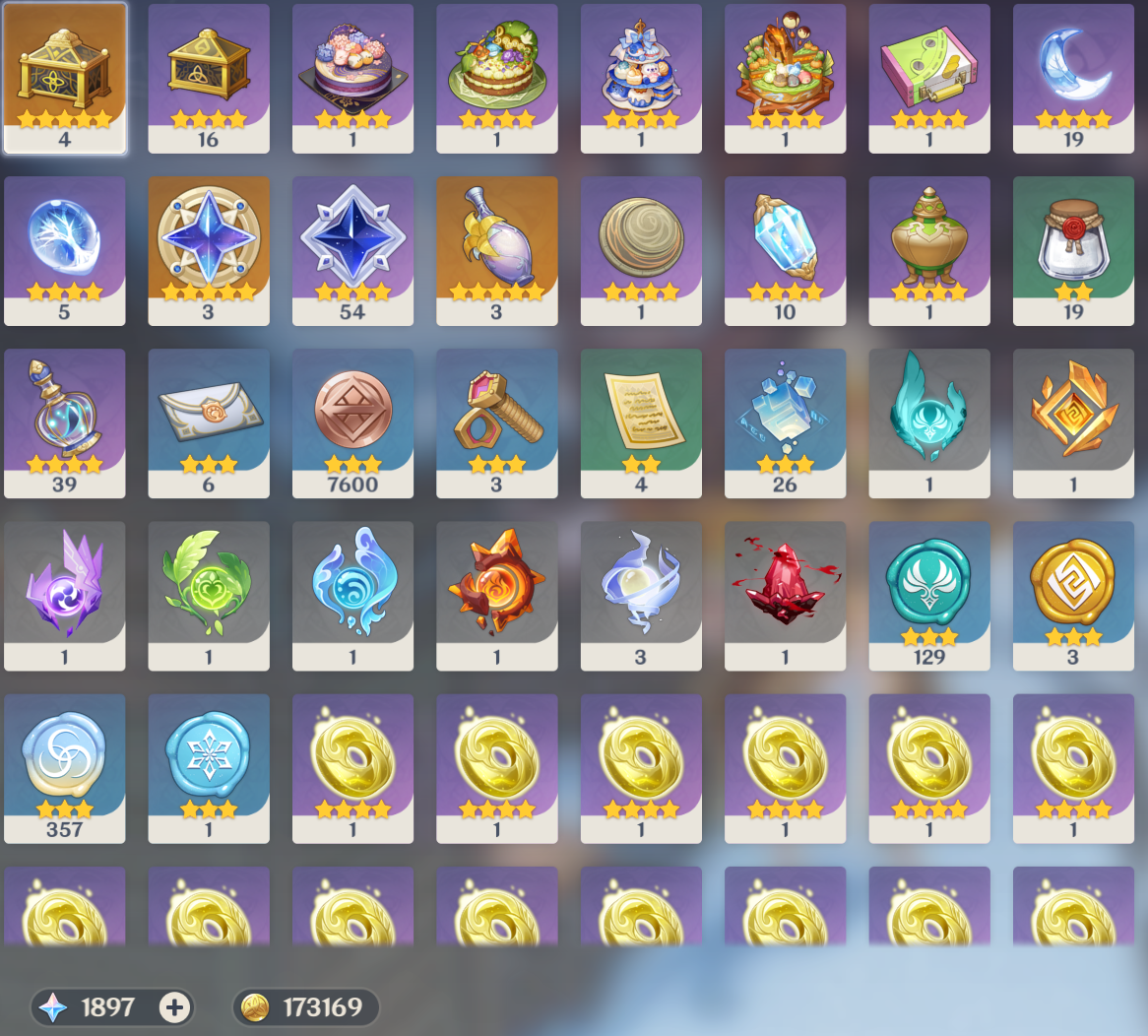Select the teal Anemo feather gadget
This screenshot has height=1036, width=1148.
[x=929, y=423]
